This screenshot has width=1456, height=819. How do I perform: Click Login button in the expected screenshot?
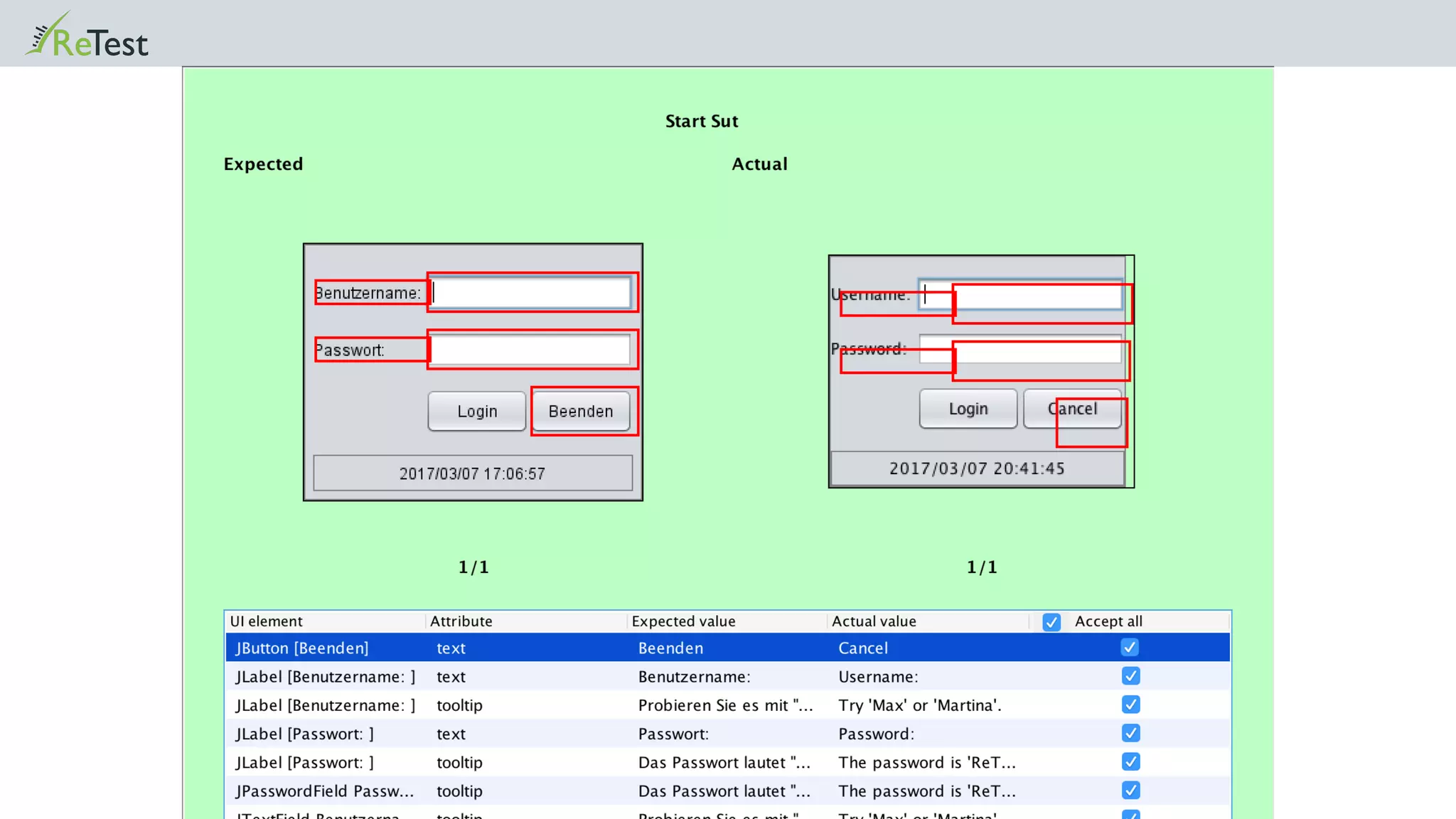pyautogui.click(x=477, y=412)
